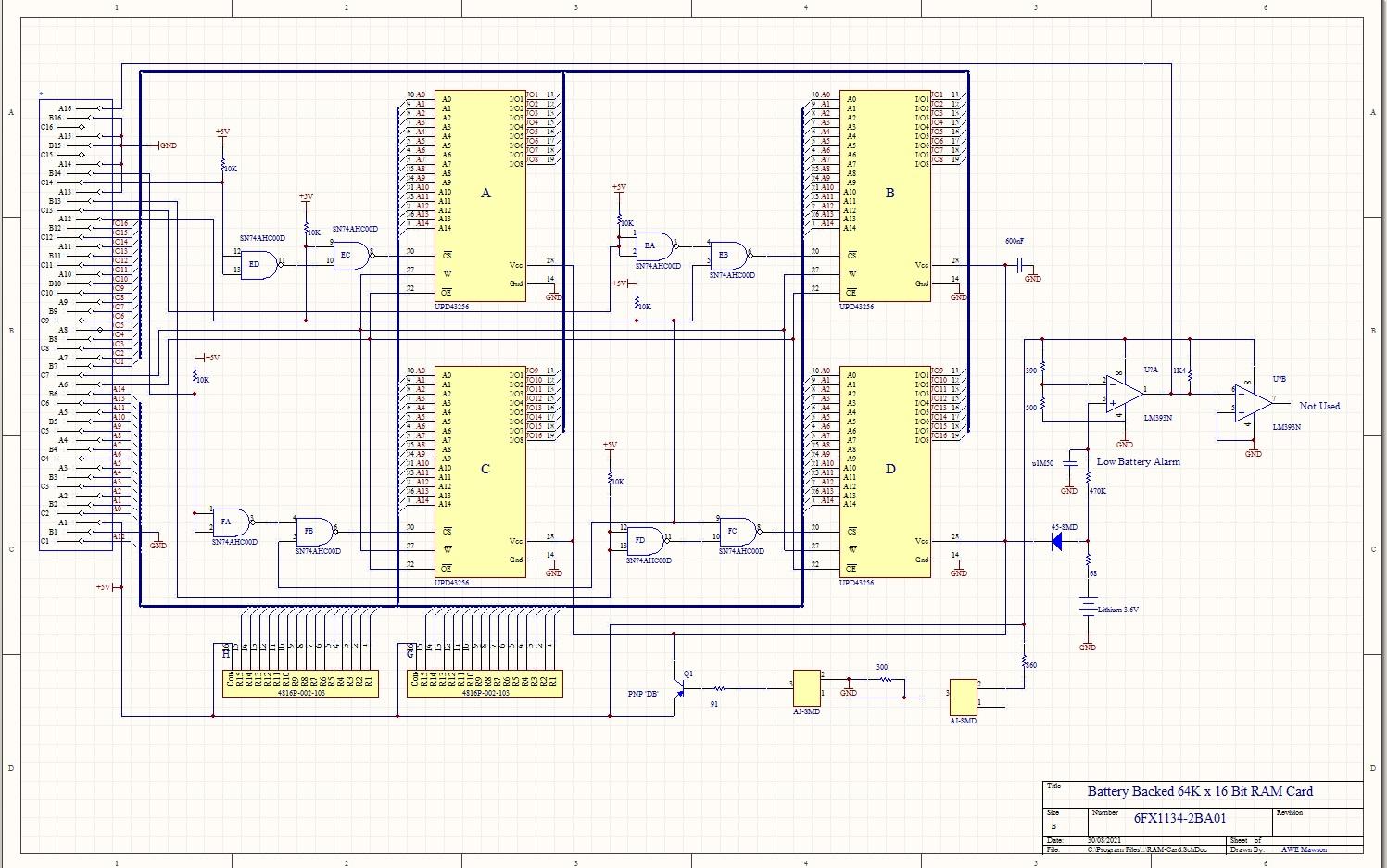Select RAM chip A body
Viewport: 1387px width, 868px height.
[480, 195]
